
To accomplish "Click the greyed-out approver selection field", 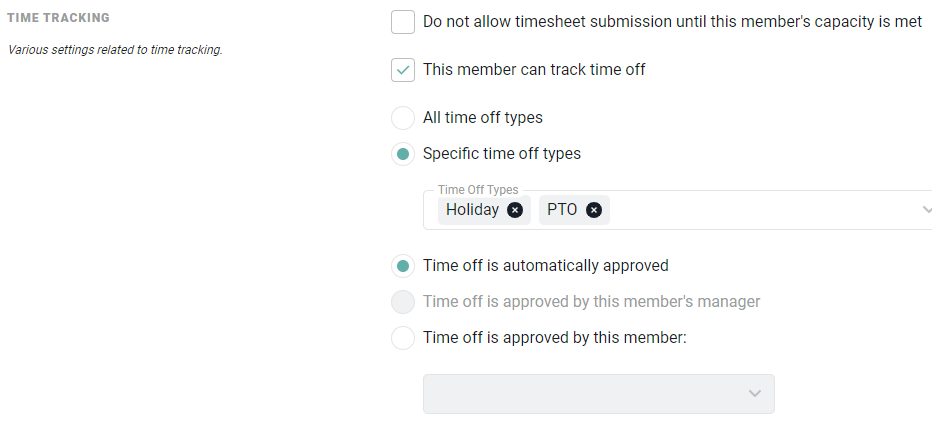I will point(599,393).
